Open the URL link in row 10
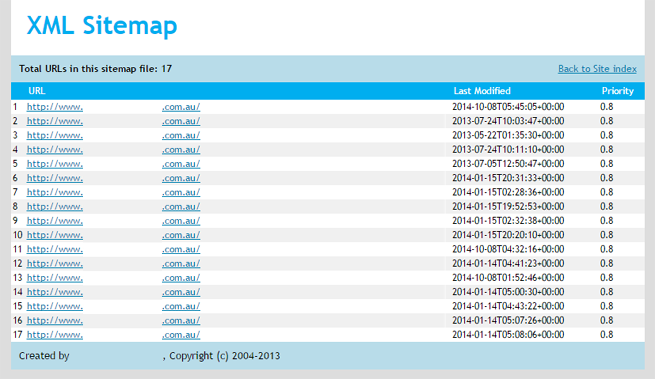The image size is (655, 379). click(x=113, y=235)
